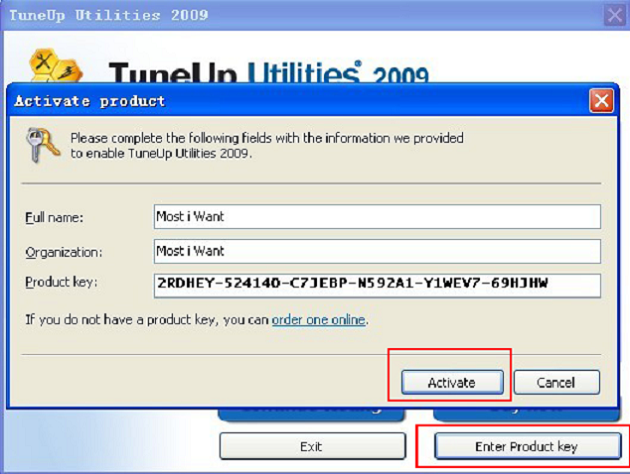The height and width of the screenshot is (474, 630).
Task: Click the Exit button in main window
Action: click(312, 446)
